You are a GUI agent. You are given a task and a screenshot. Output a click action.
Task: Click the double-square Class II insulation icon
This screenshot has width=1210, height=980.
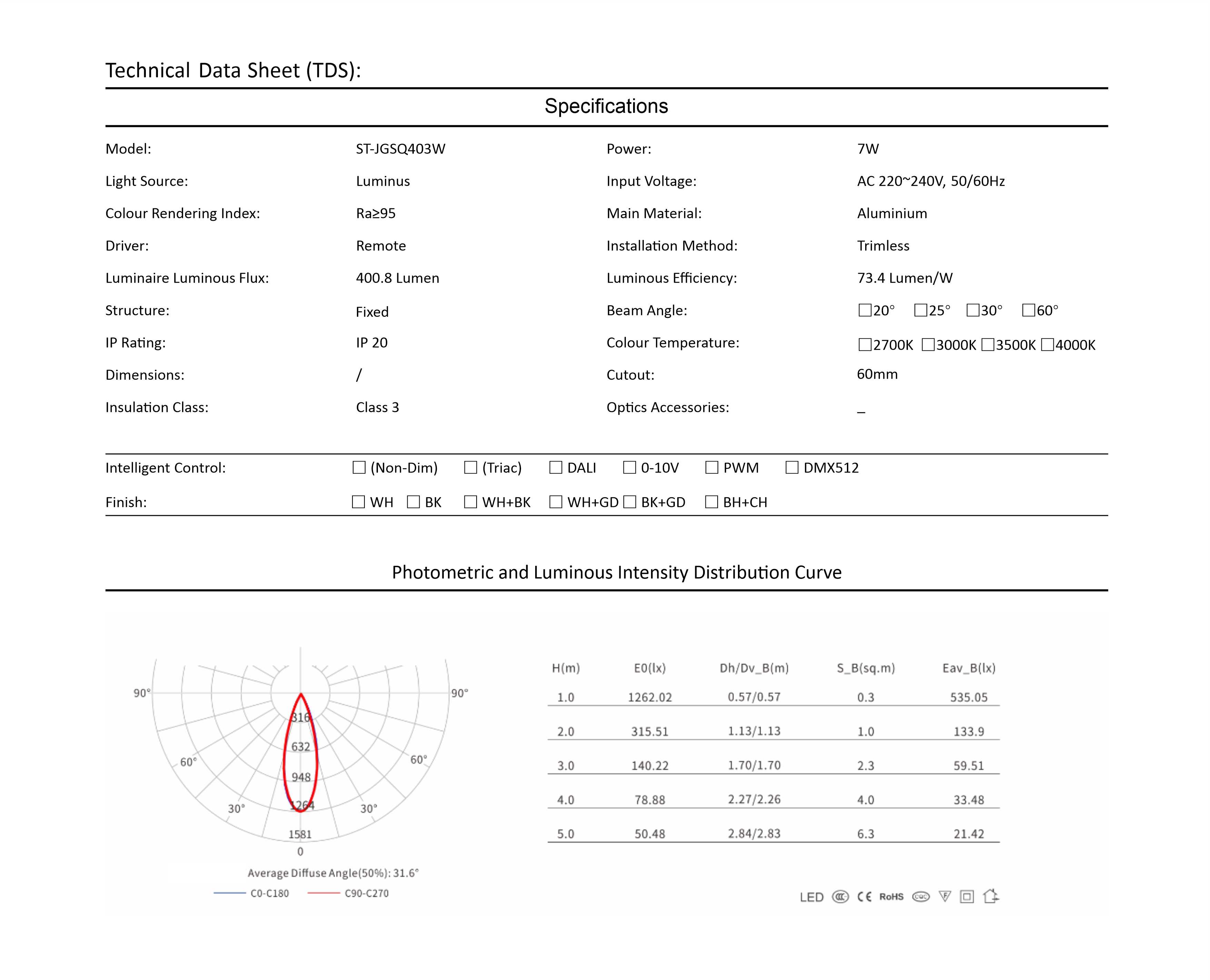click(967, 897)
